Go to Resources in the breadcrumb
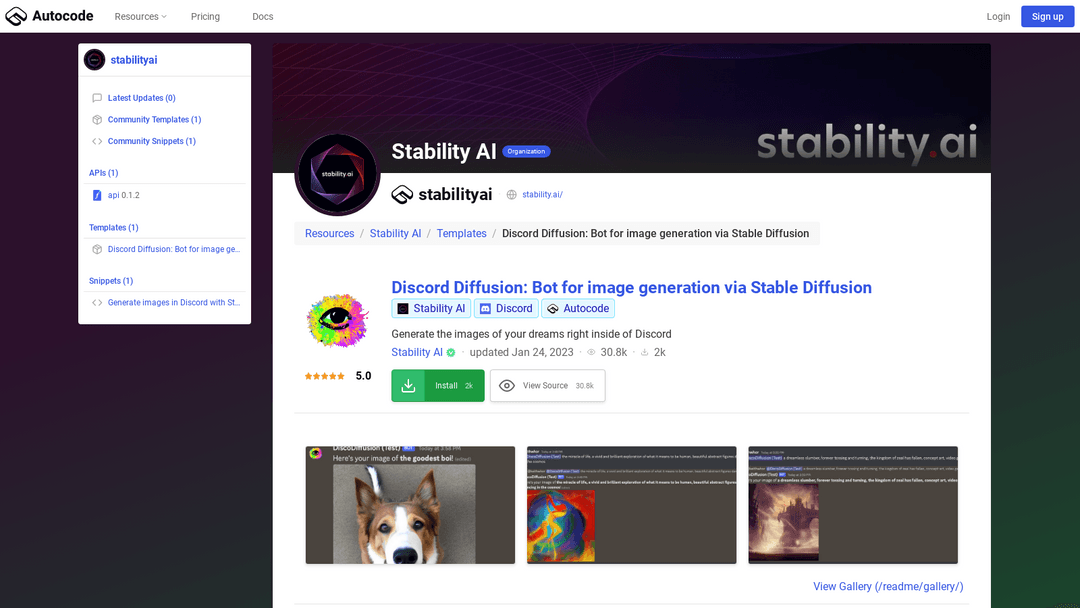Image resolution: width=1080 pixels, height=608 pixels. click(330, 233)
